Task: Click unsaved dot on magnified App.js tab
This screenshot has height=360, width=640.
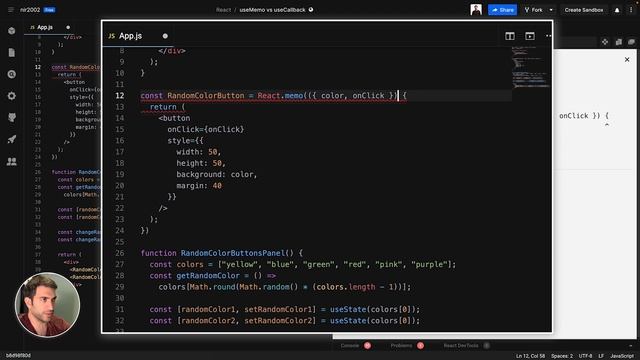Action: coord(165,36)
